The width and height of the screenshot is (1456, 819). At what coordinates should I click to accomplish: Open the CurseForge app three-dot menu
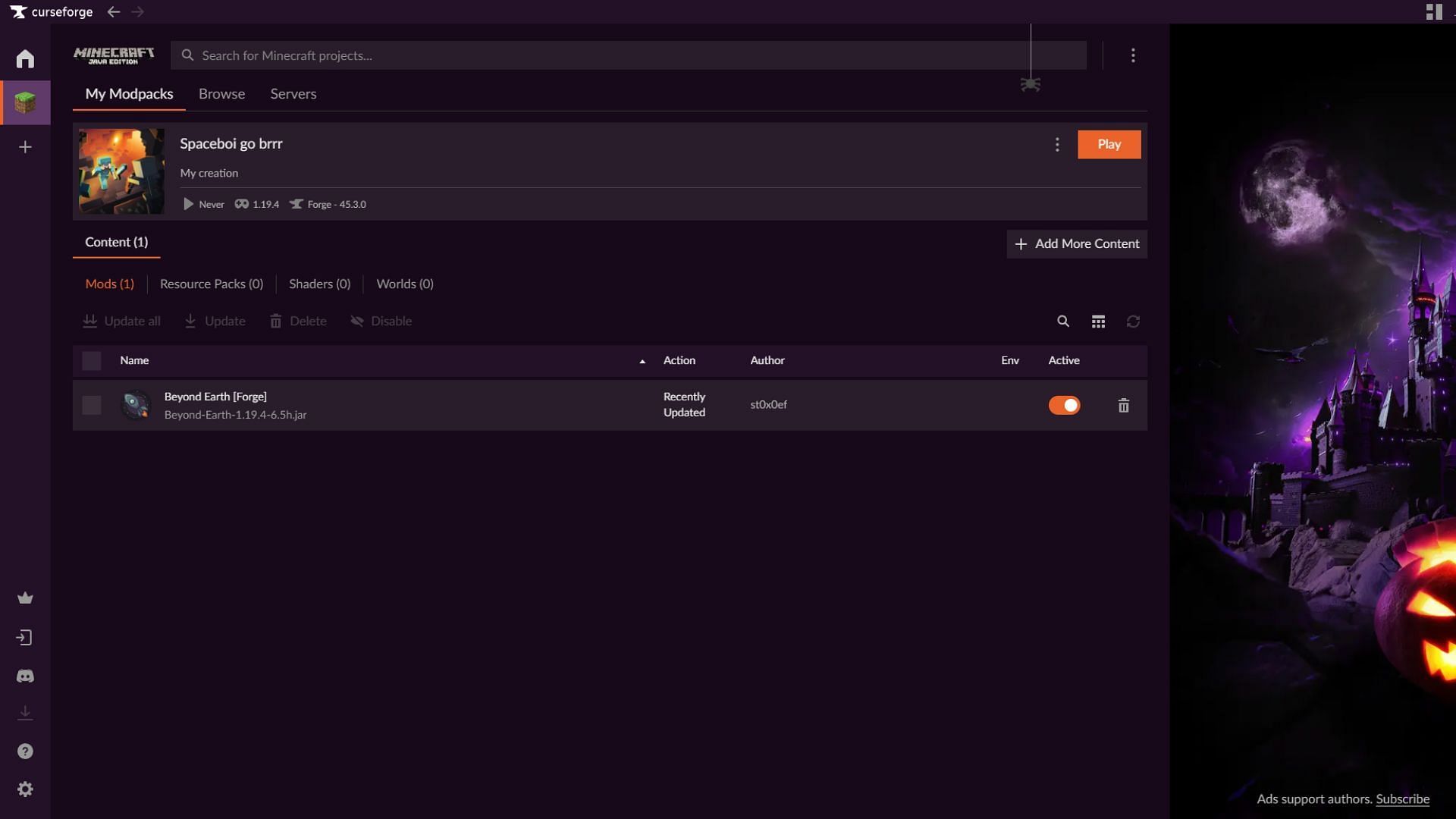[x=1132, y=55]
